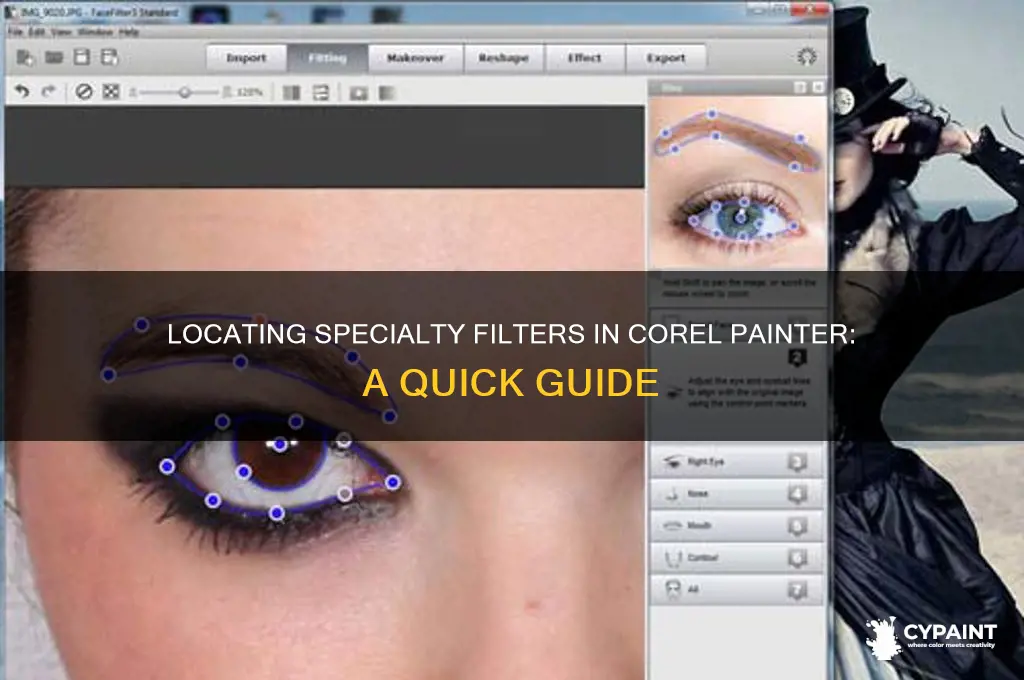Click the face contour icon
The width and height of the screenshot is (1024, 680).
pyautogui.click(x=672, y=559)
